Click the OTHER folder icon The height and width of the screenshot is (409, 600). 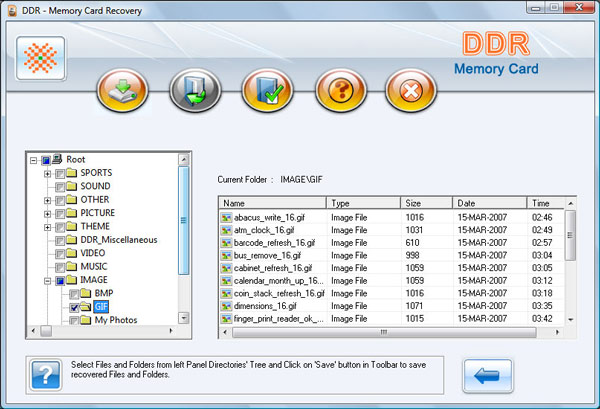(72, 199)
